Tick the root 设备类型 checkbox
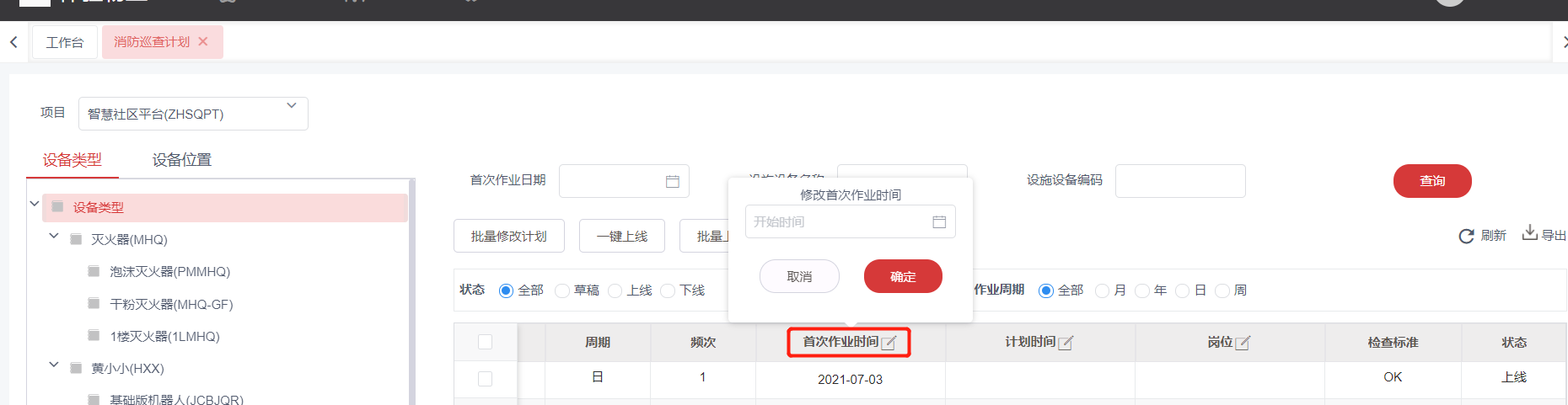The image size is (1568, 405). tap(57, 207)
